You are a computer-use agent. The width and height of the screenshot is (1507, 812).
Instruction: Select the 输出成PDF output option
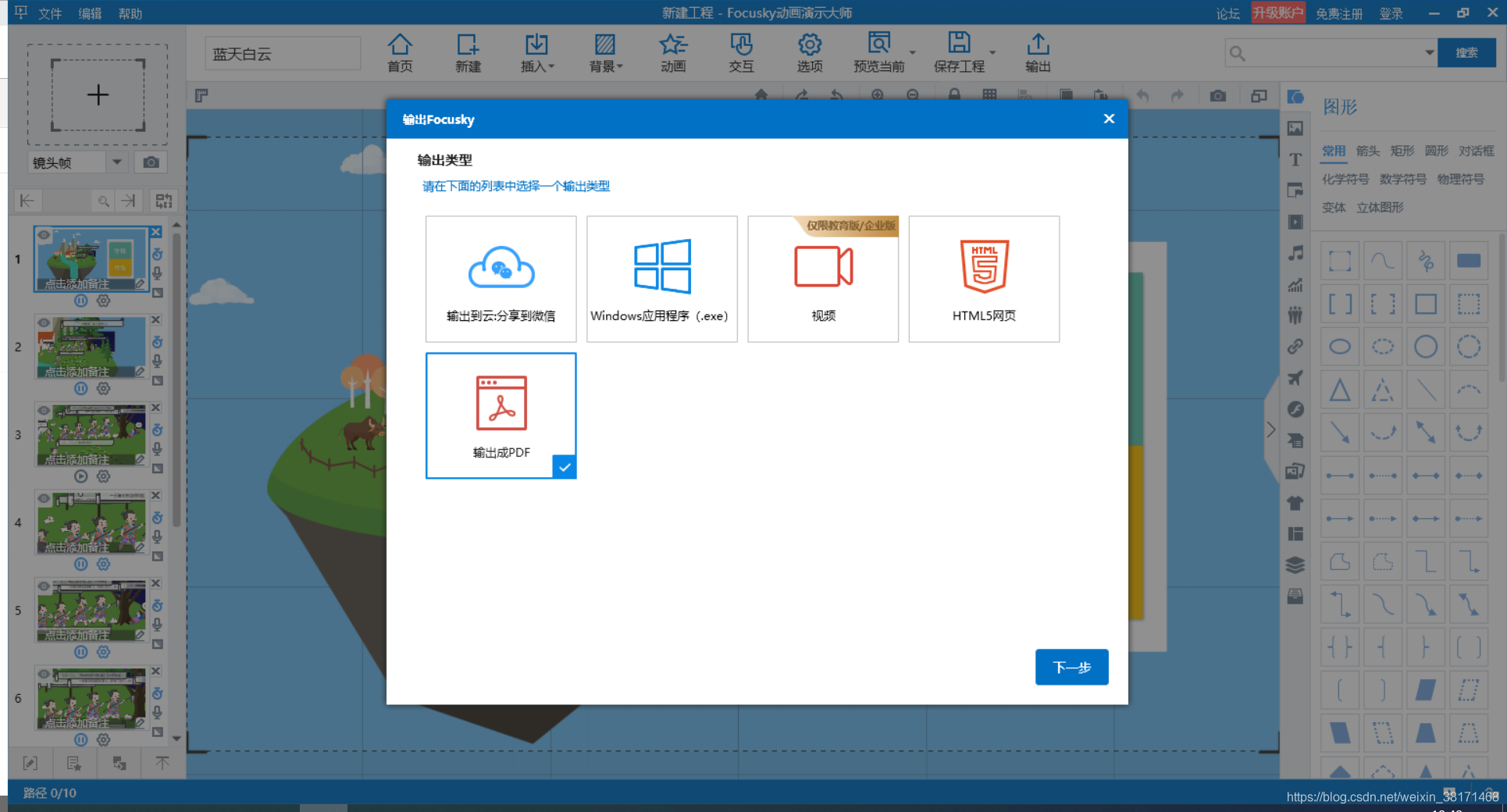point(501,415)
